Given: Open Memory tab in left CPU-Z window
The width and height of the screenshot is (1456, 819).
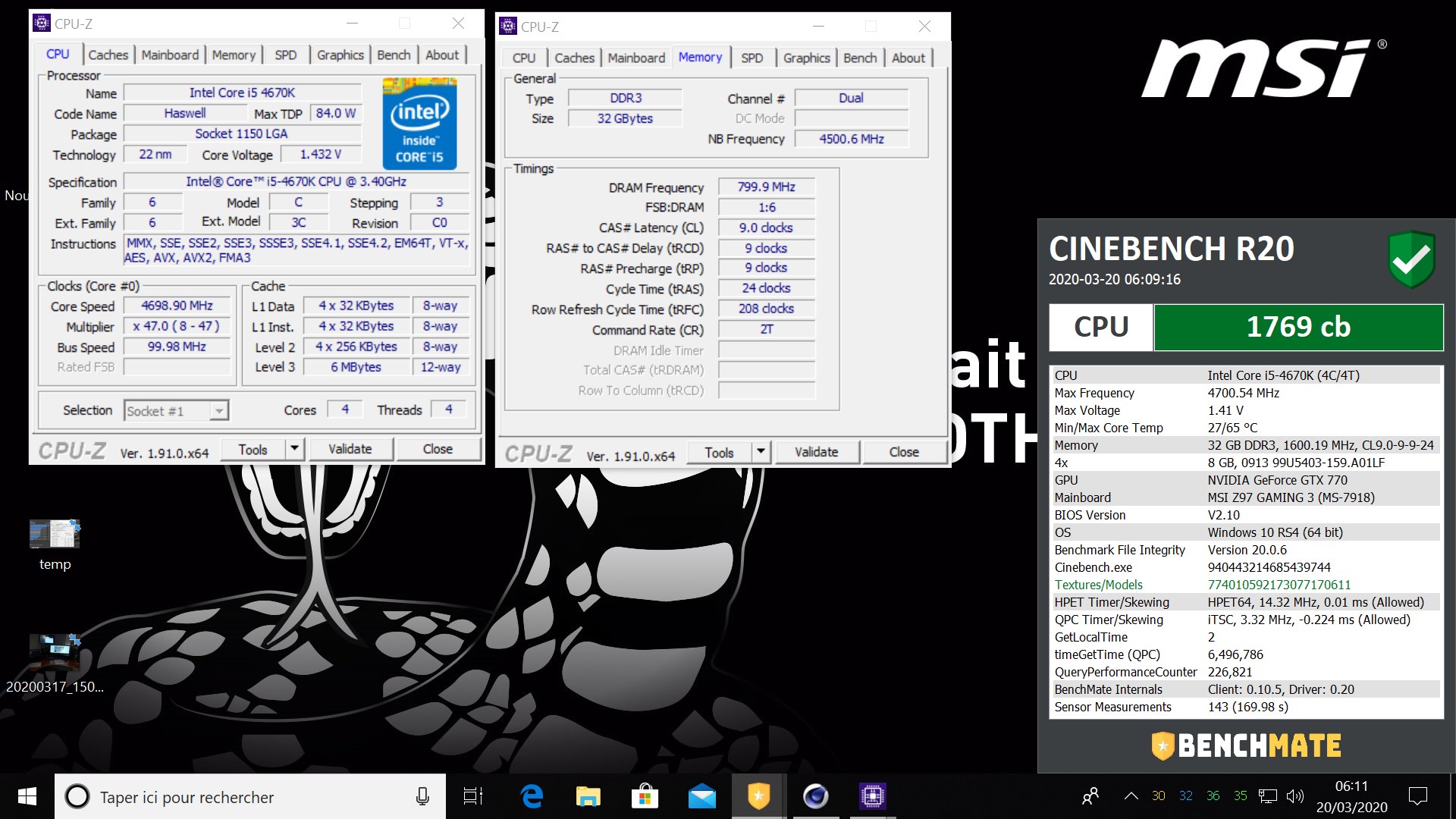Looking at the screenshot, I should [x=234, y=55].
